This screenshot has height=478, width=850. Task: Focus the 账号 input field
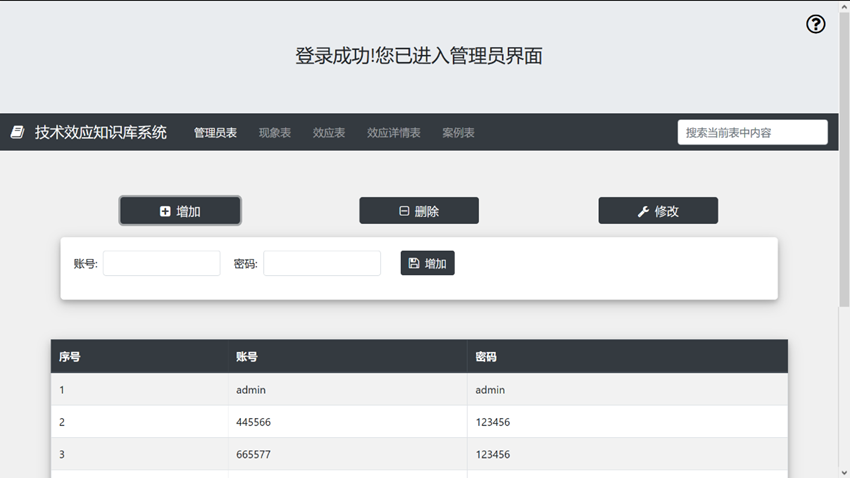(162, 263)
